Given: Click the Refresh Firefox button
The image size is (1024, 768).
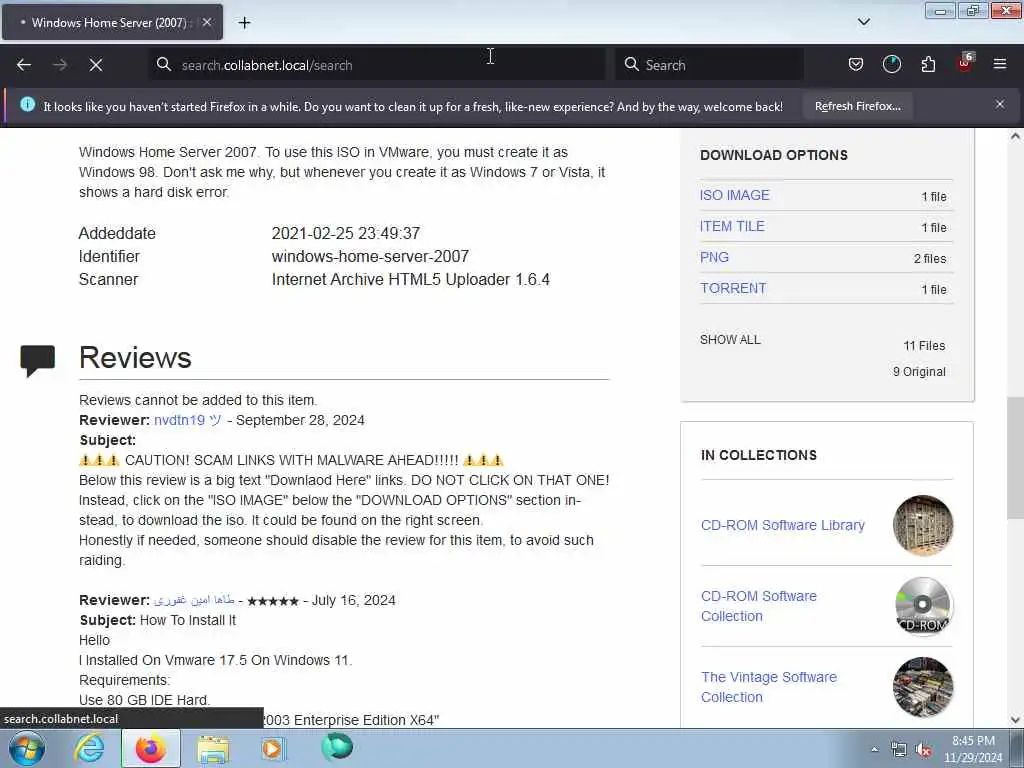Looking at the screenshot, I should click(x=857, y=106).
